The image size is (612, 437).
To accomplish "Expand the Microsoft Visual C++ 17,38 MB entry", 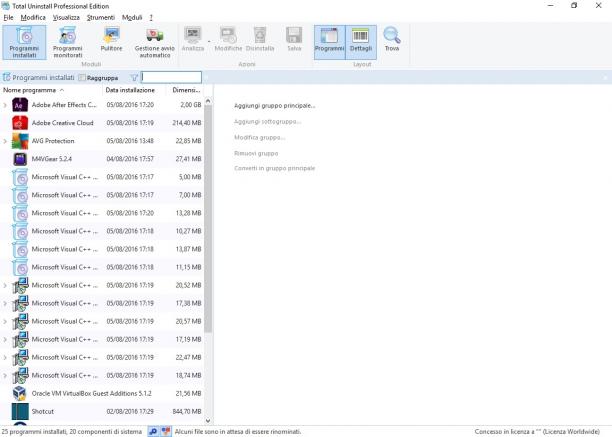I will pyautogui.click(x=5, y=303).
